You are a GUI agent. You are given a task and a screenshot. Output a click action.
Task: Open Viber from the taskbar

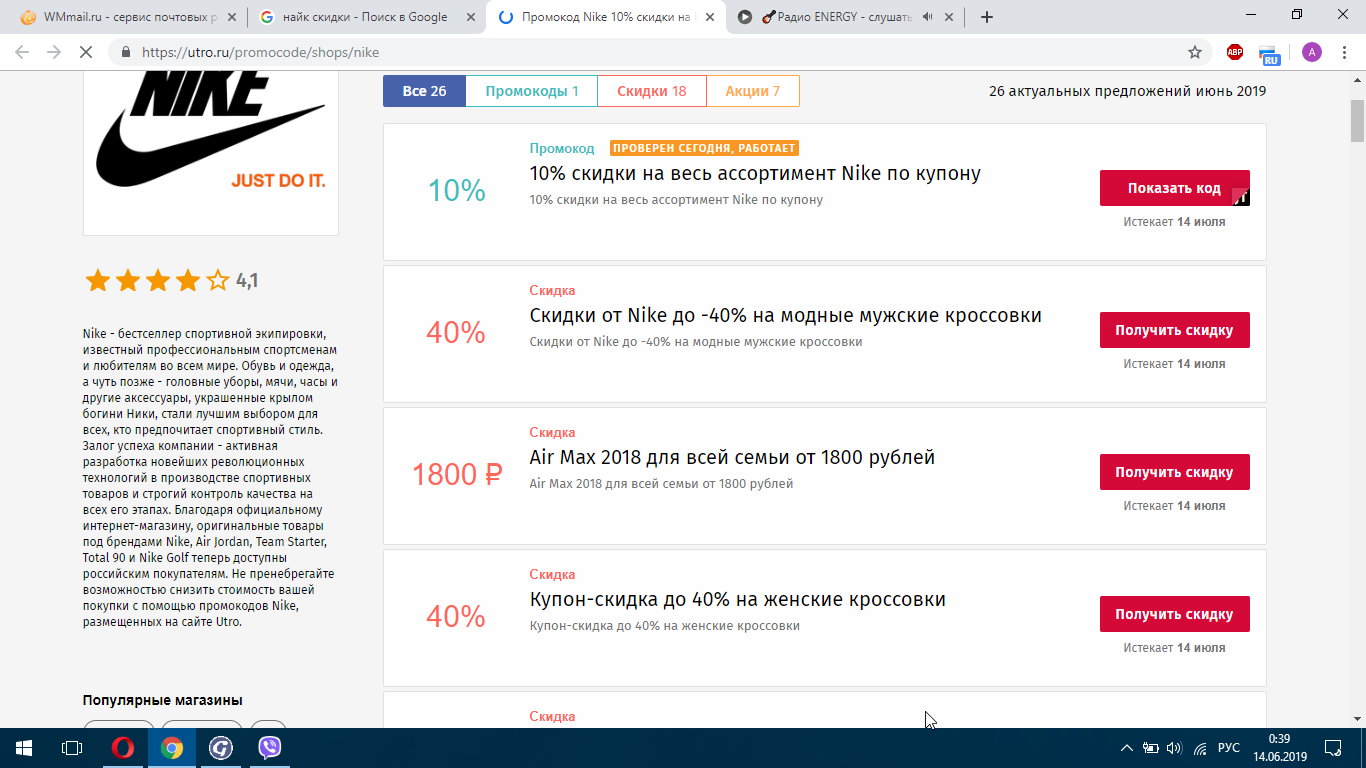[270, 747]
